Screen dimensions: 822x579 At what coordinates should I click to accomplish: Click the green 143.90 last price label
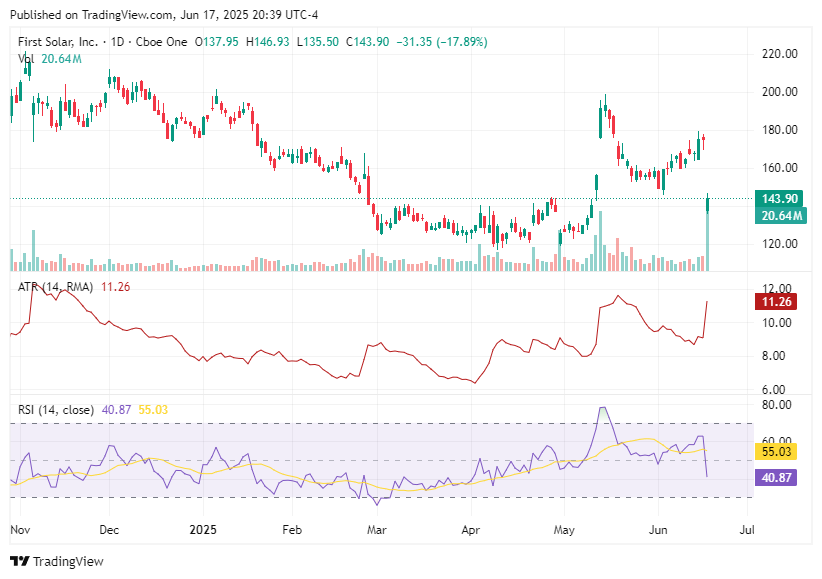pos(778,199)
